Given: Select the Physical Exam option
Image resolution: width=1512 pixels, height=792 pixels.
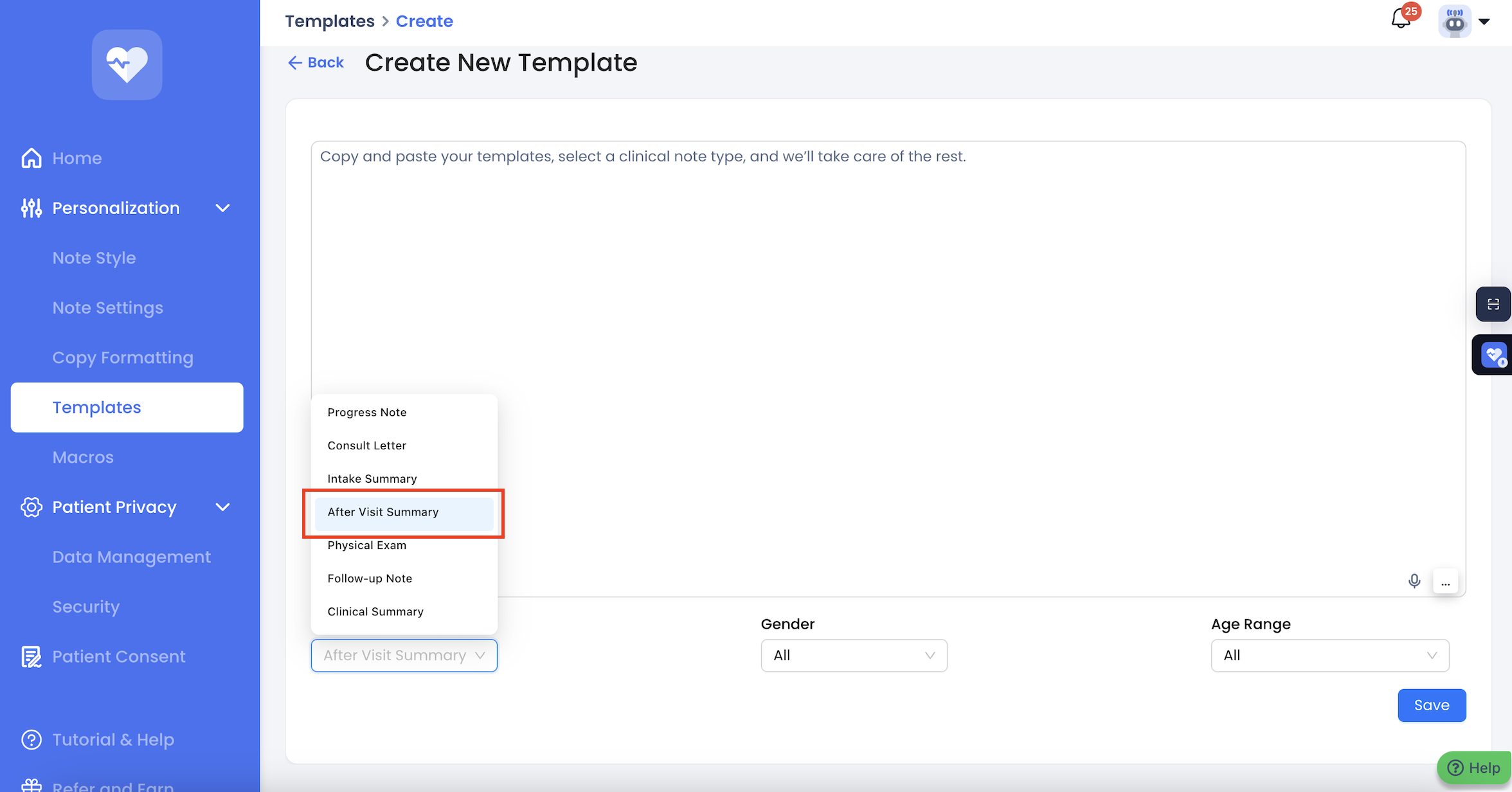Looking at the screenshot, I should tap(367, 546).
